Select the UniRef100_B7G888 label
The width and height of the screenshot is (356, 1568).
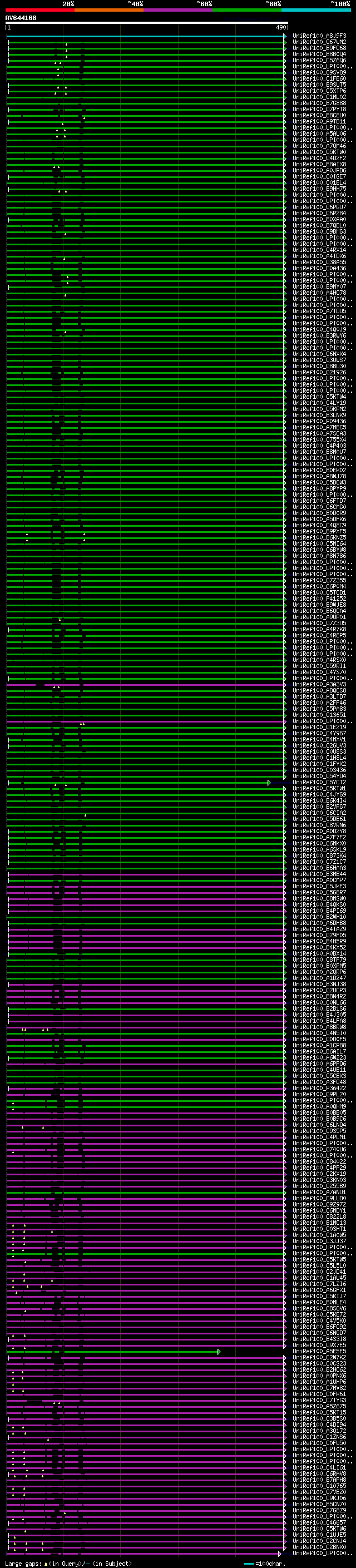coord(319,103)
